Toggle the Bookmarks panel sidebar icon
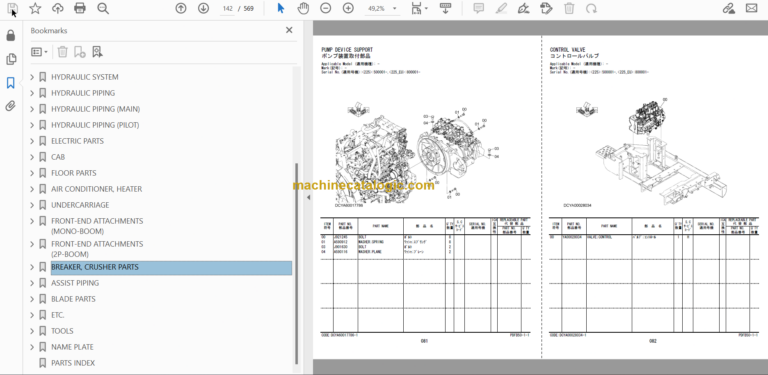Screen dimensions: 768x375 tap(11, 83)
